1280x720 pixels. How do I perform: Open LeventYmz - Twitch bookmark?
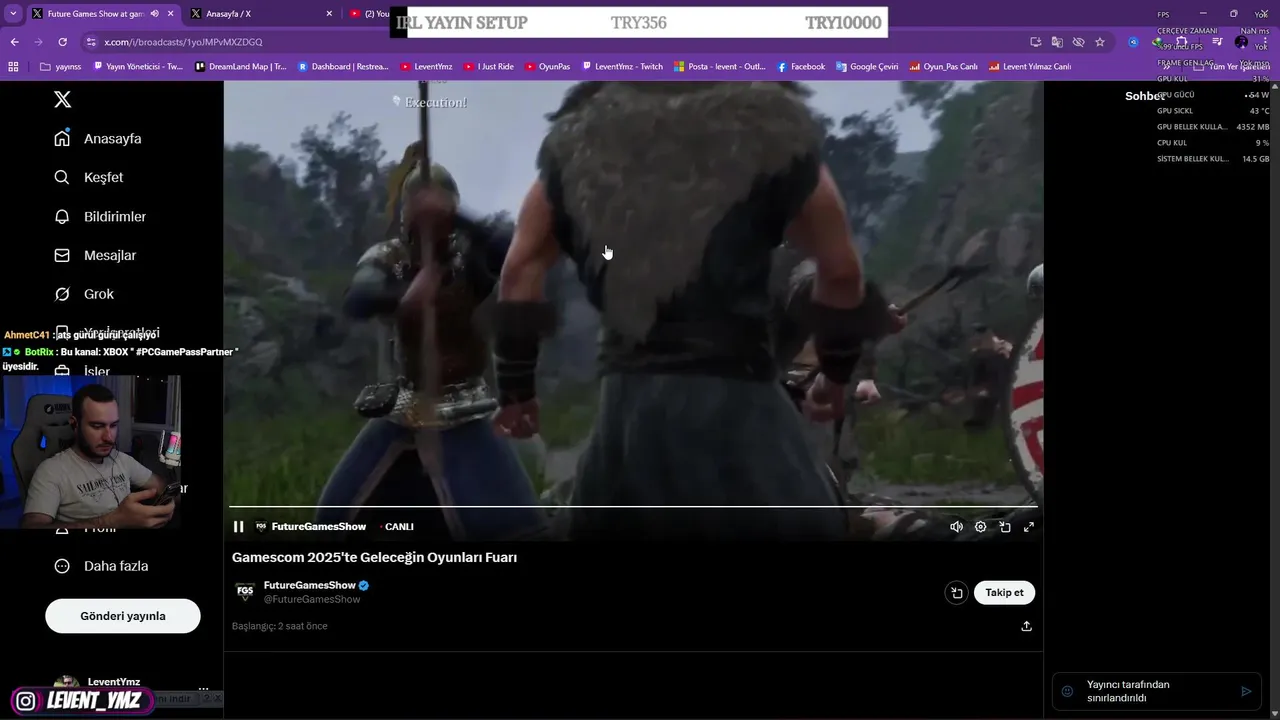tap(622, 67)
